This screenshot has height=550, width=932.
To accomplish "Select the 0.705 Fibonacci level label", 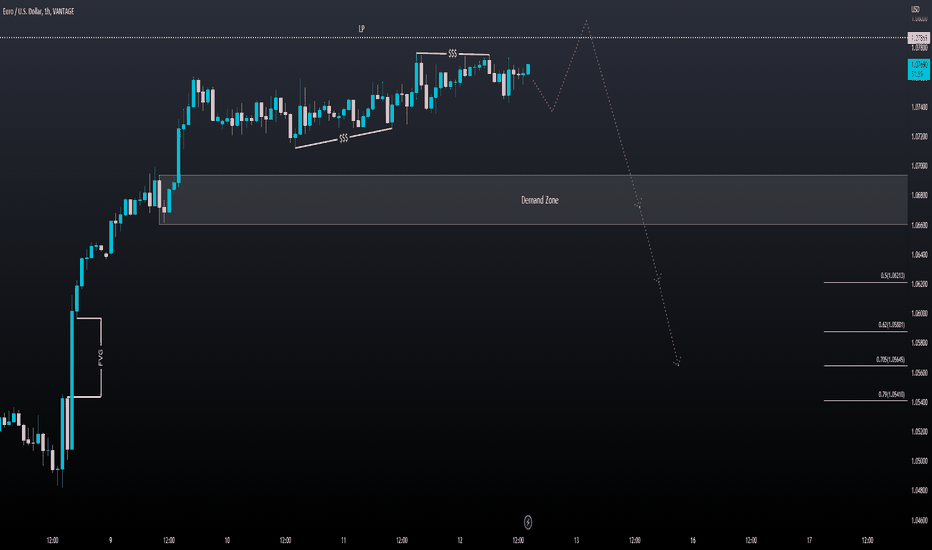I will (890, 360).
